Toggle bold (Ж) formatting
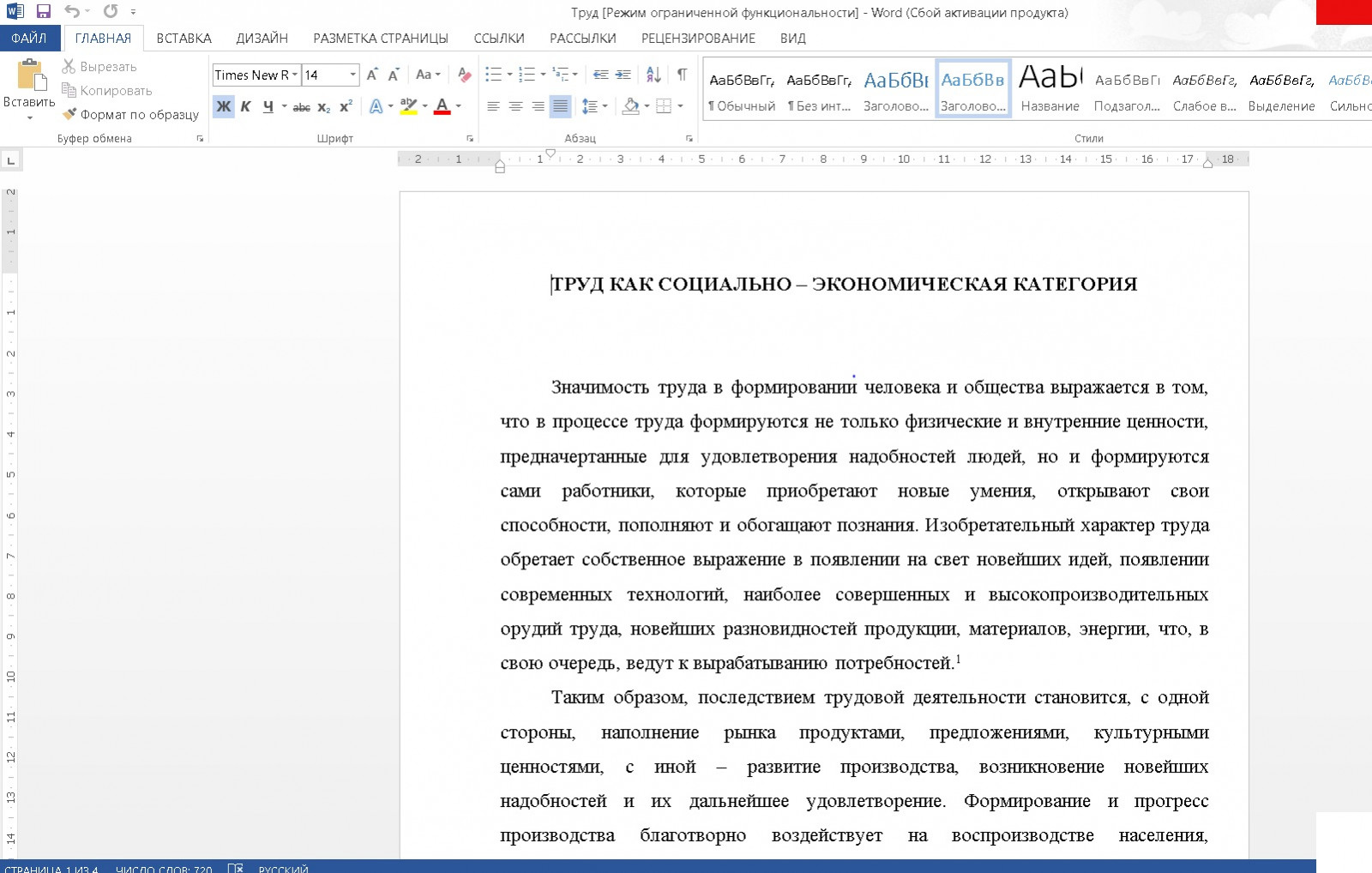The height and width of the screenshot is (873, 1372). coord(223,107)
